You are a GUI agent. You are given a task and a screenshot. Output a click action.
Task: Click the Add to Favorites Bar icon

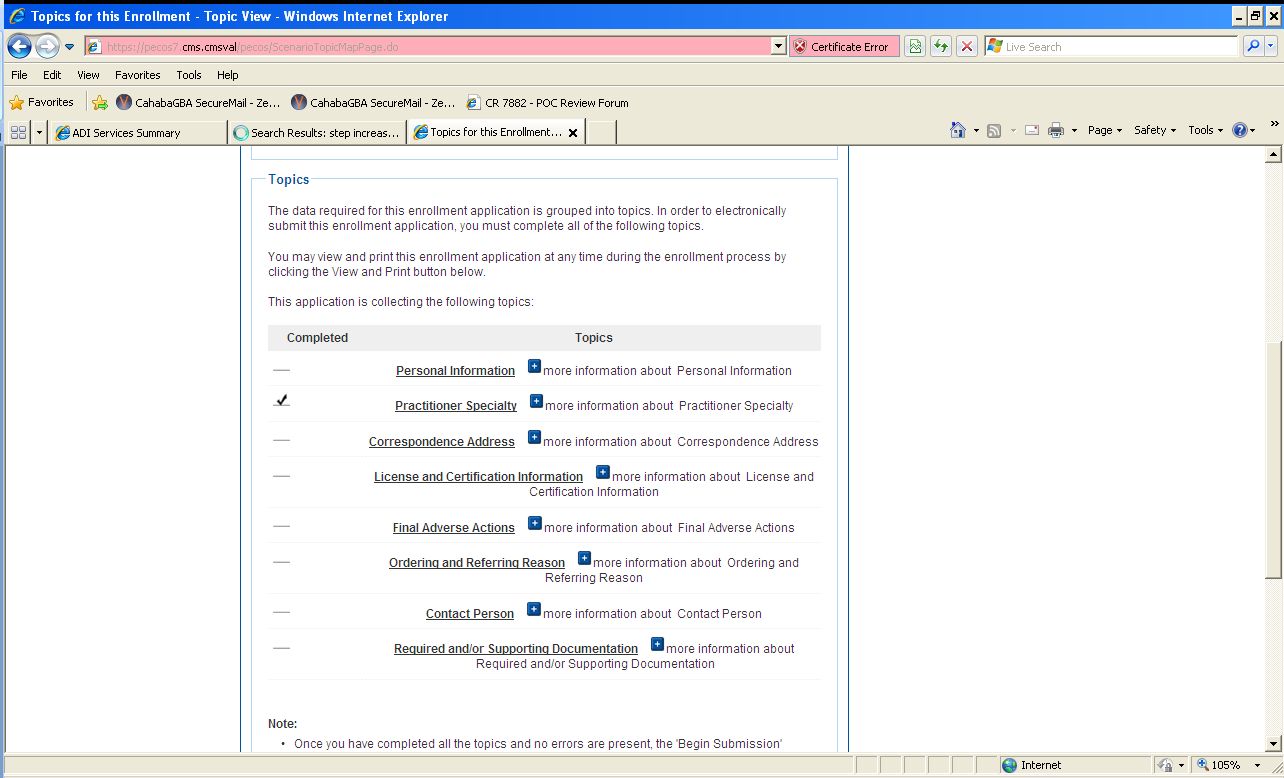[100, 102]
